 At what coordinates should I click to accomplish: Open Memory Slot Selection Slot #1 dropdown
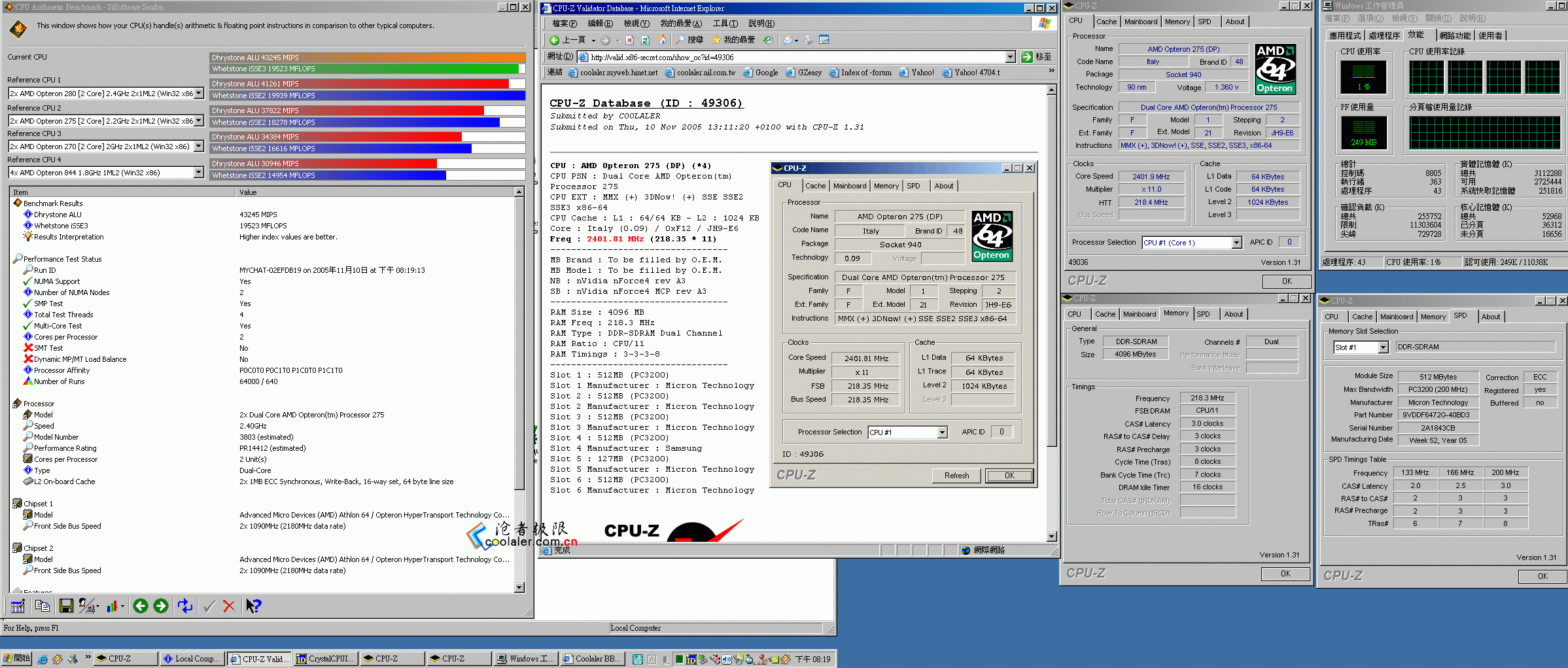coord(1383,347)
